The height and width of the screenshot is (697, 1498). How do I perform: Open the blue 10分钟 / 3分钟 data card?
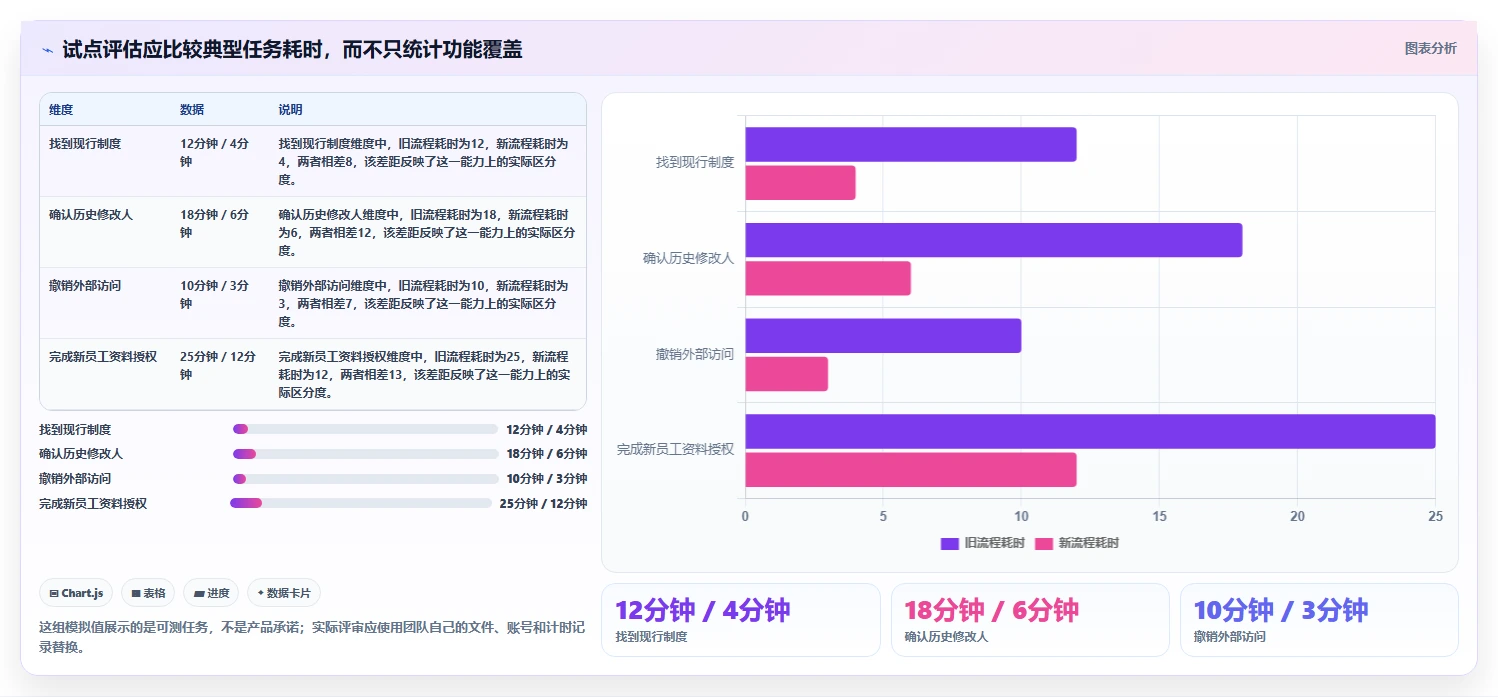pyautogui.click(x=1319, y=620)
